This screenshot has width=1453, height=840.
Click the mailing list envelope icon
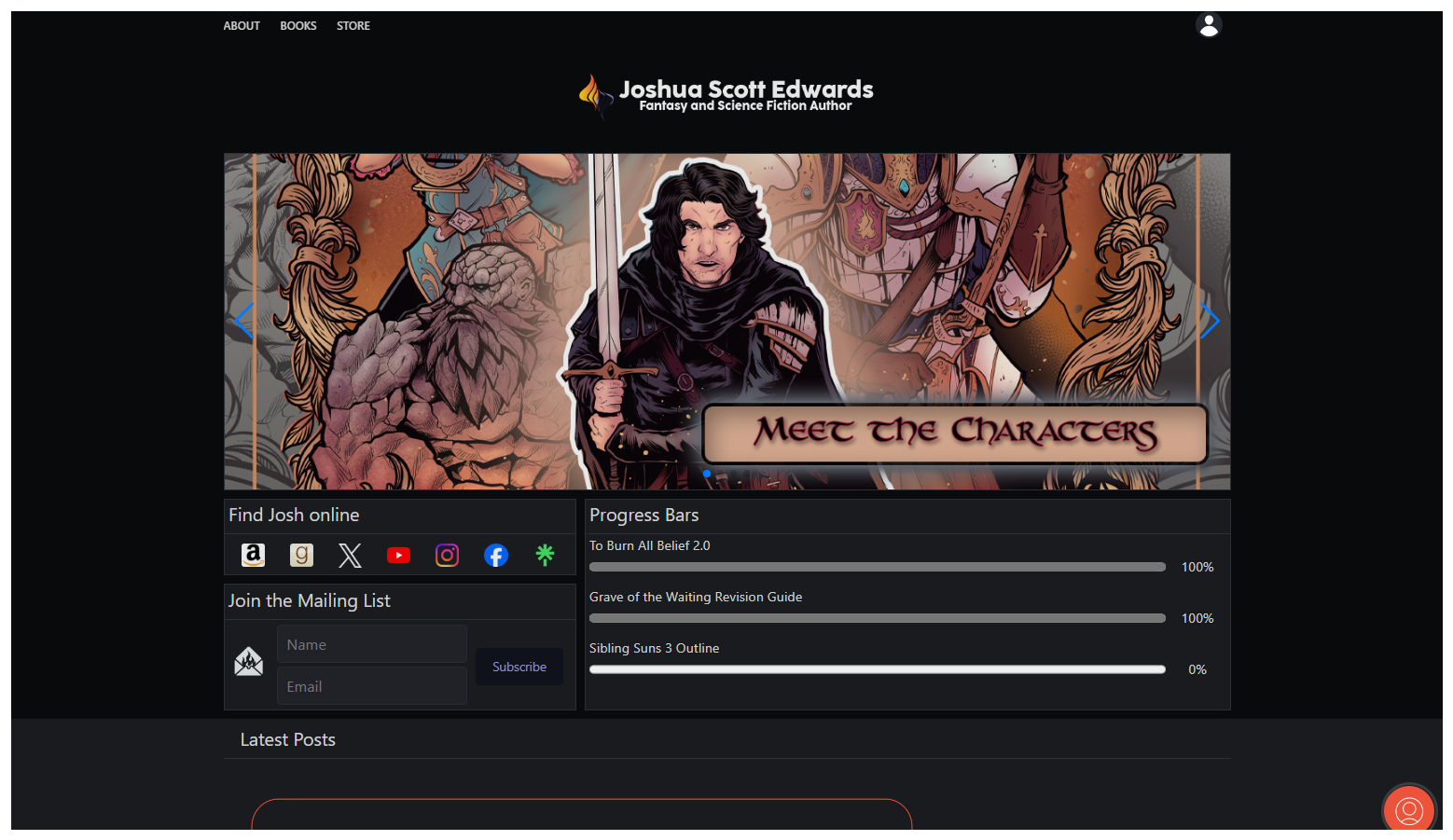point(248,662)
